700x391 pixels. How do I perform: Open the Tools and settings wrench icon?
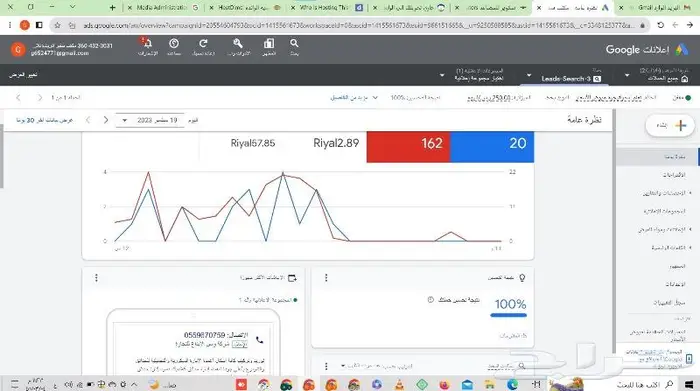238,43
